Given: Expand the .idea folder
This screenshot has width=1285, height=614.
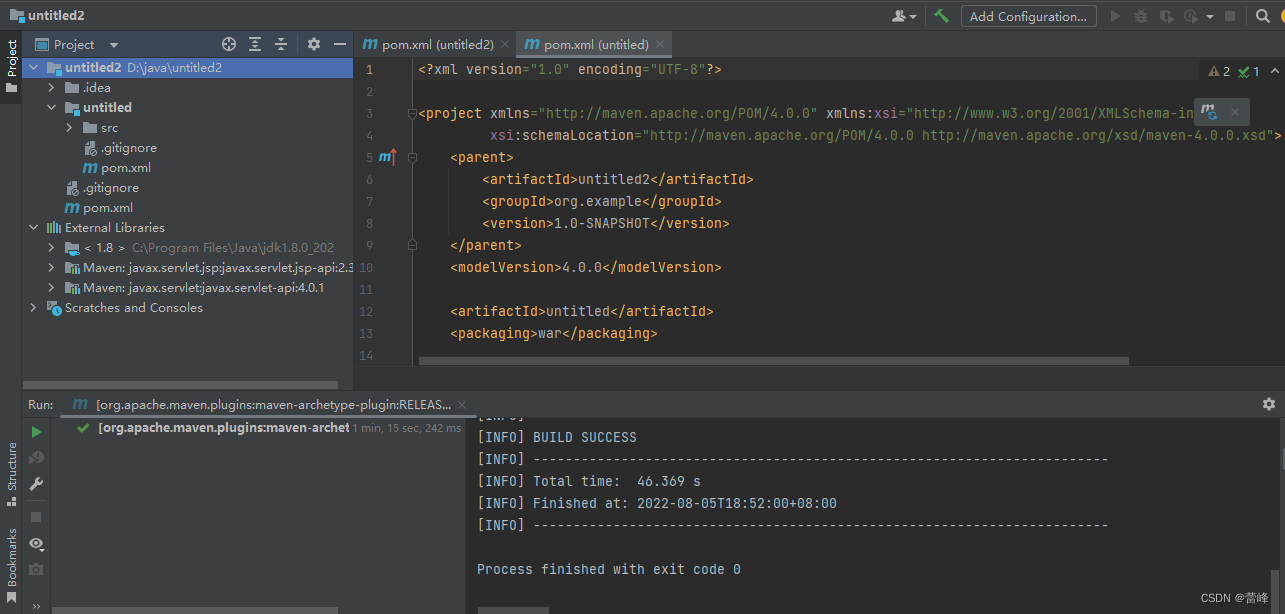Looking at the screenshot, I should click(x=51, y=88).
